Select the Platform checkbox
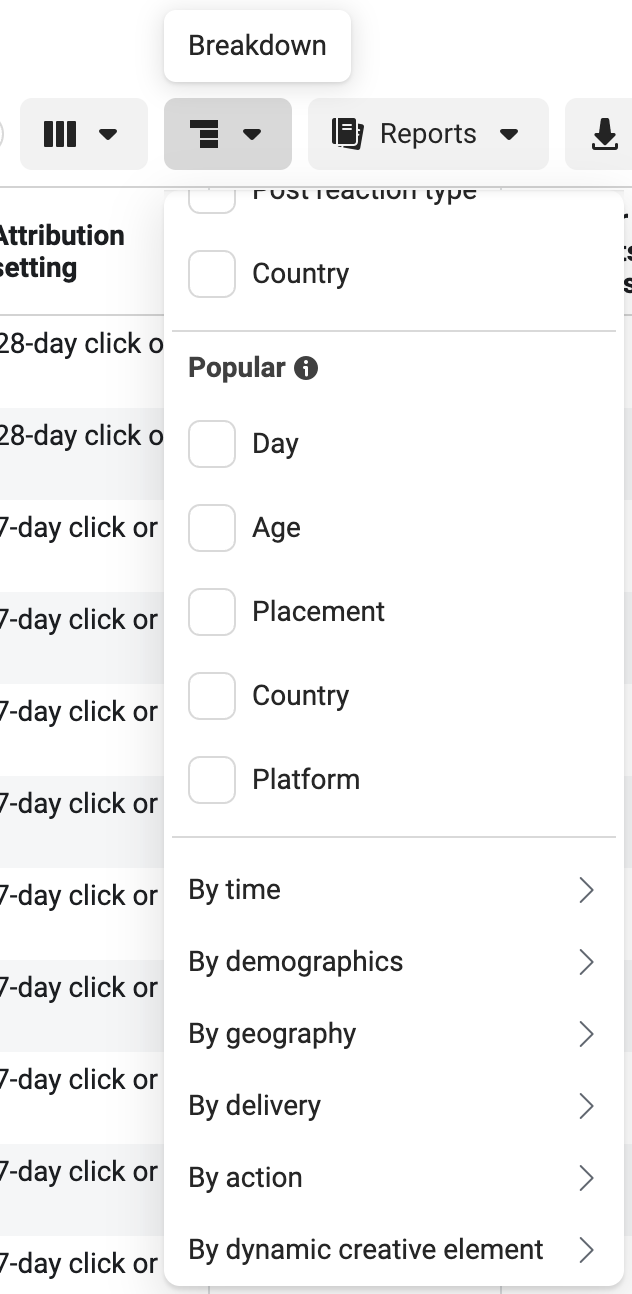This screenshot has width=632, height=1294. click(212, 780)
